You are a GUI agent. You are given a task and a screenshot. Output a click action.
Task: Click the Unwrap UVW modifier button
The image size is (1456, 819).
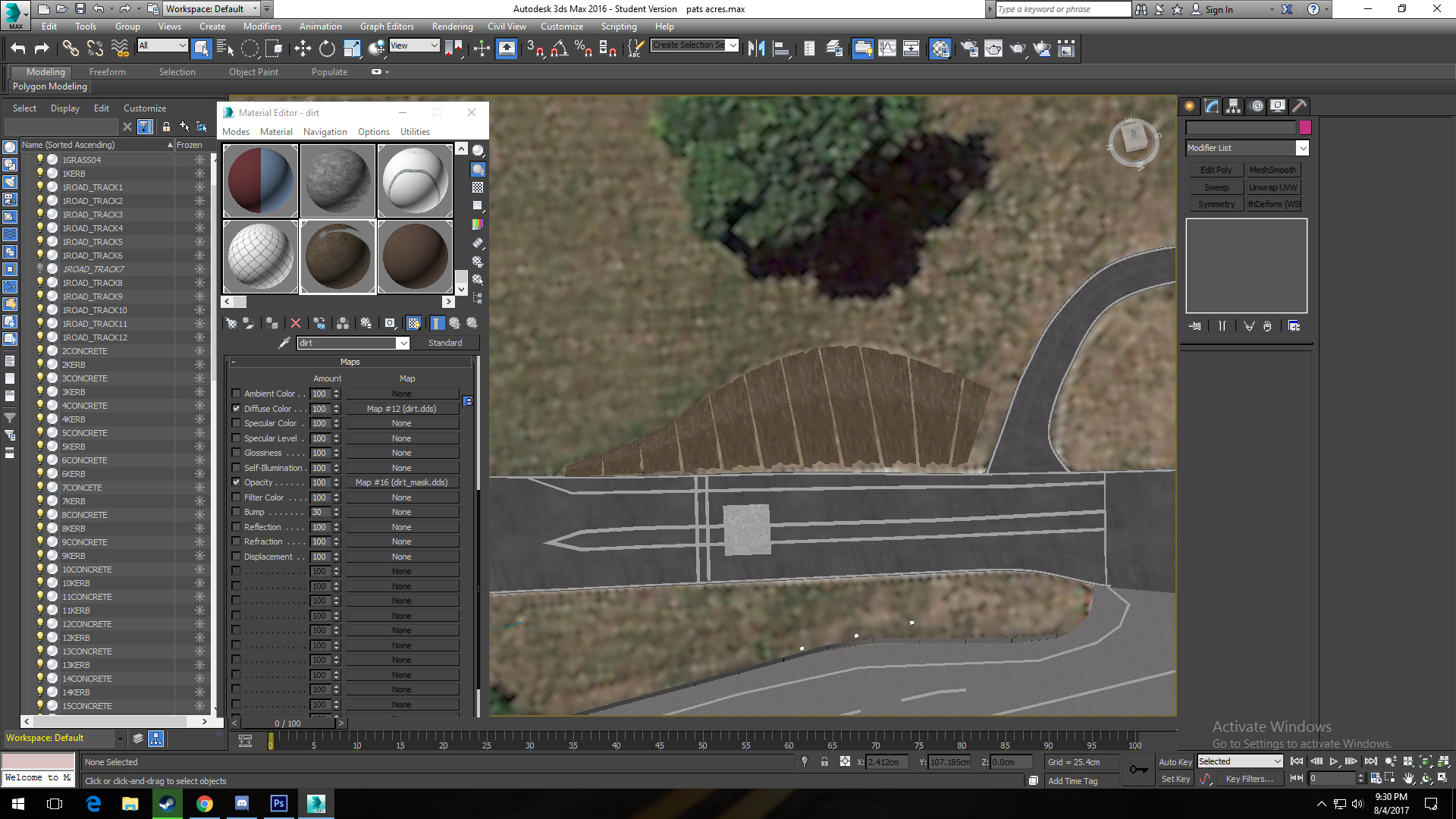point(1272,187)
